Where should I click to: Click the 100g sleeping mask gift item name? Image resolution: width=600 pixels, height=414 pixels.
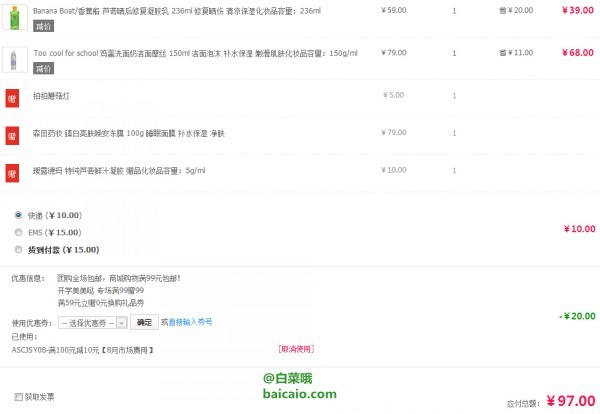coord(129,133)
